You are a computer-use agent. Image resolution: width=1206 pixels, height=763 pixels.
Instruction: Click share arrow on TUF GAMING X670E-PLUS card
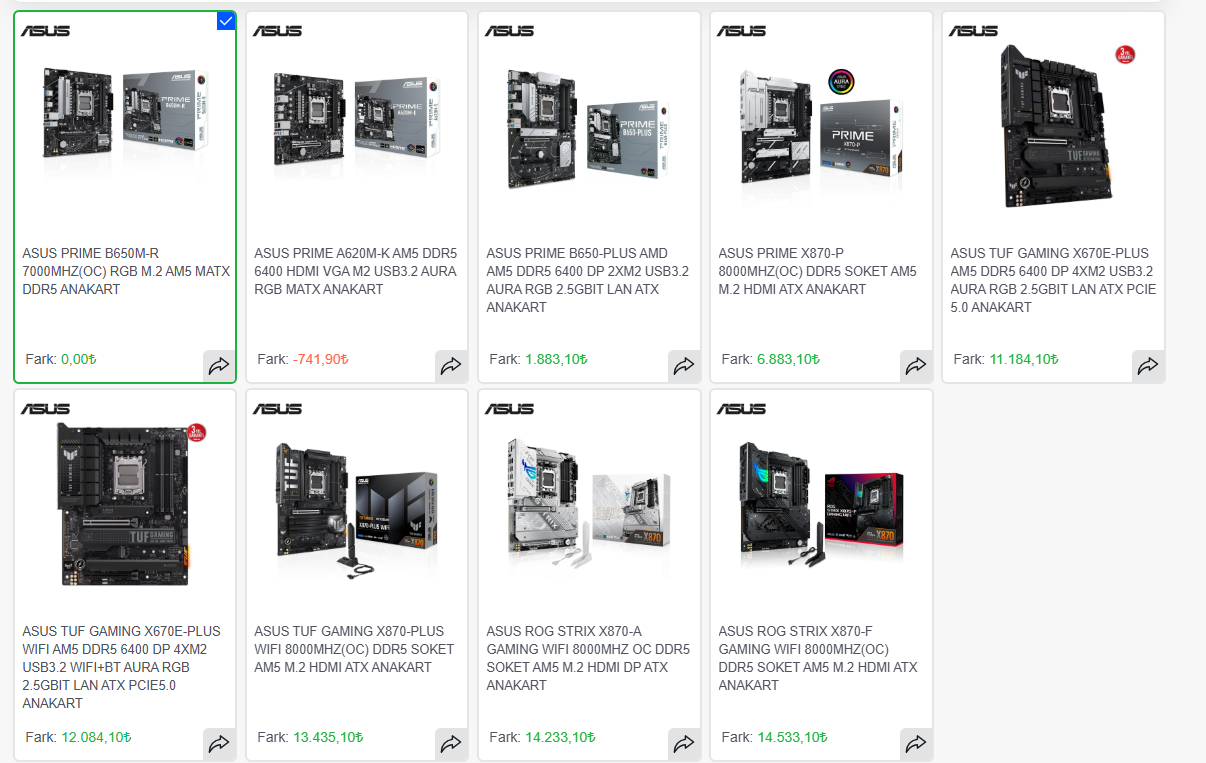coord(1147,366)
